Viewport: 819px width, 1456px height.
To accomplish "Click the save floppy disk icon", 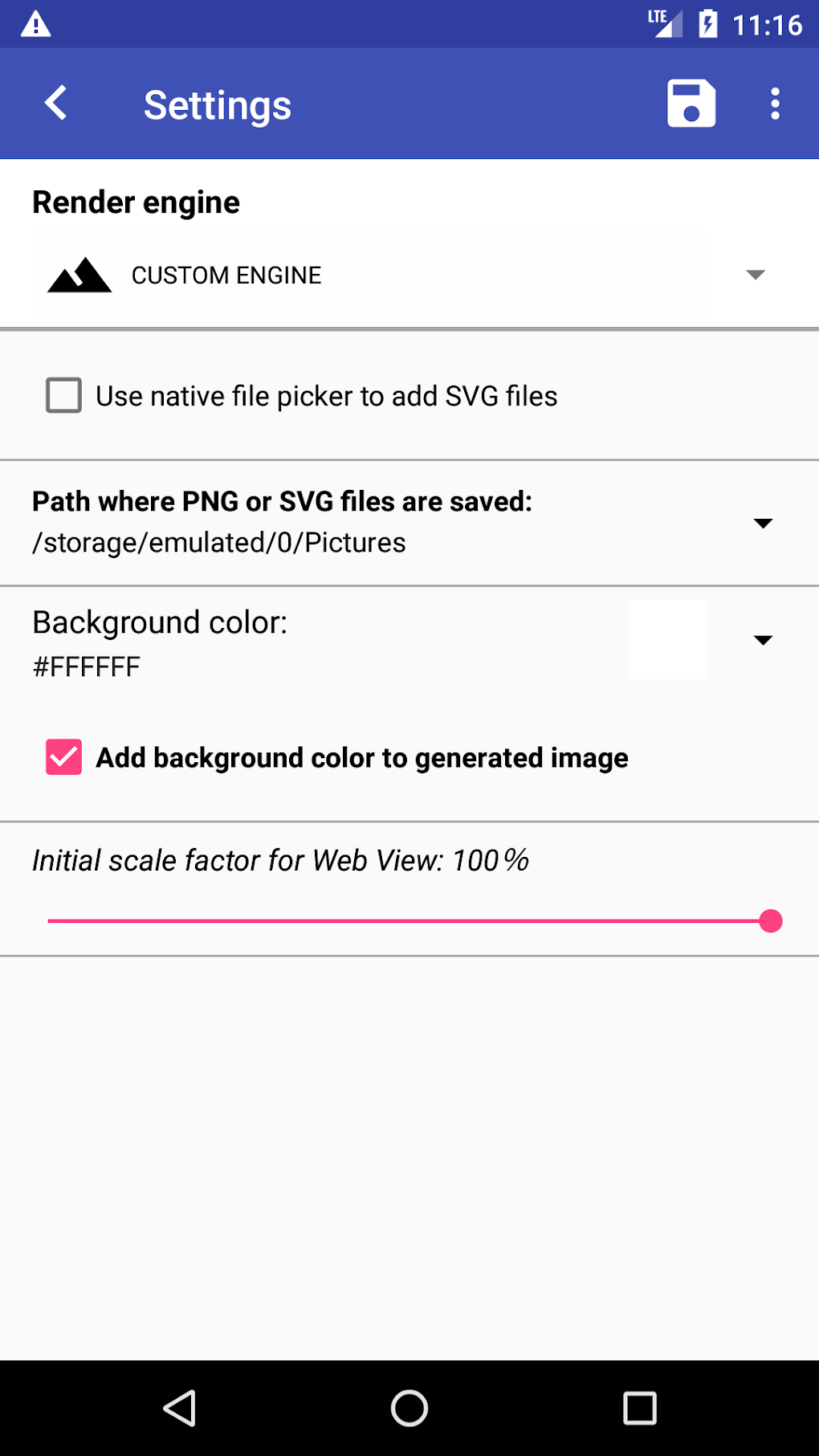I will coord(691,104).
